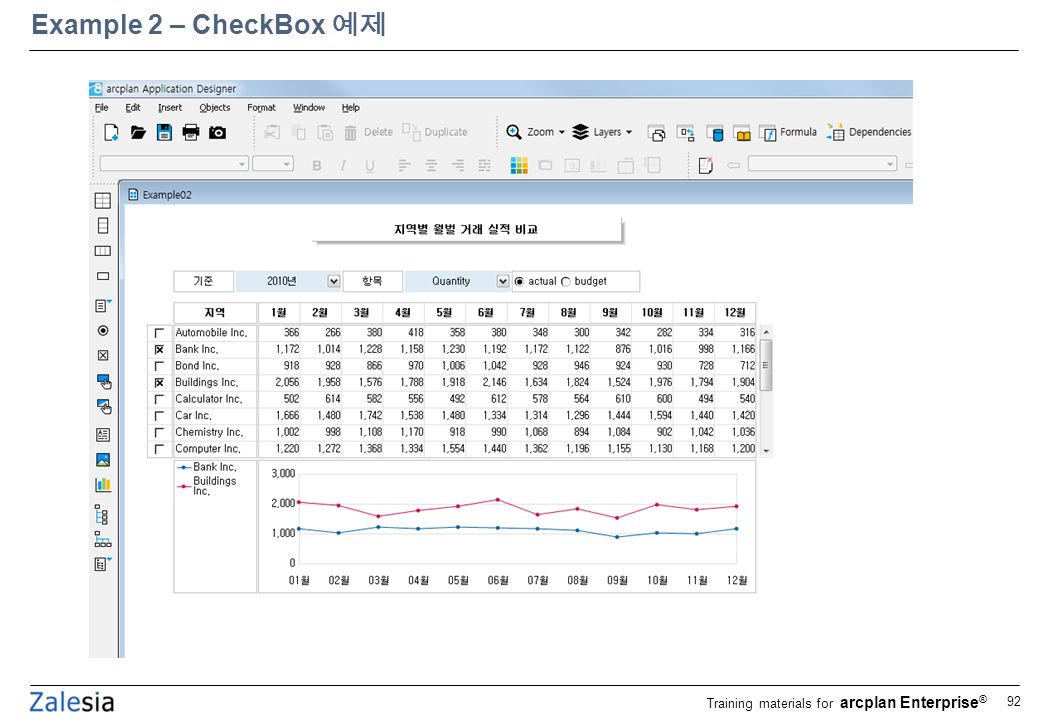The width and height of the screenshot is (1040, 720).
Task: Select the checkbox object tool in sidebar
Action: pyautogui.click(x=103, y=355)
